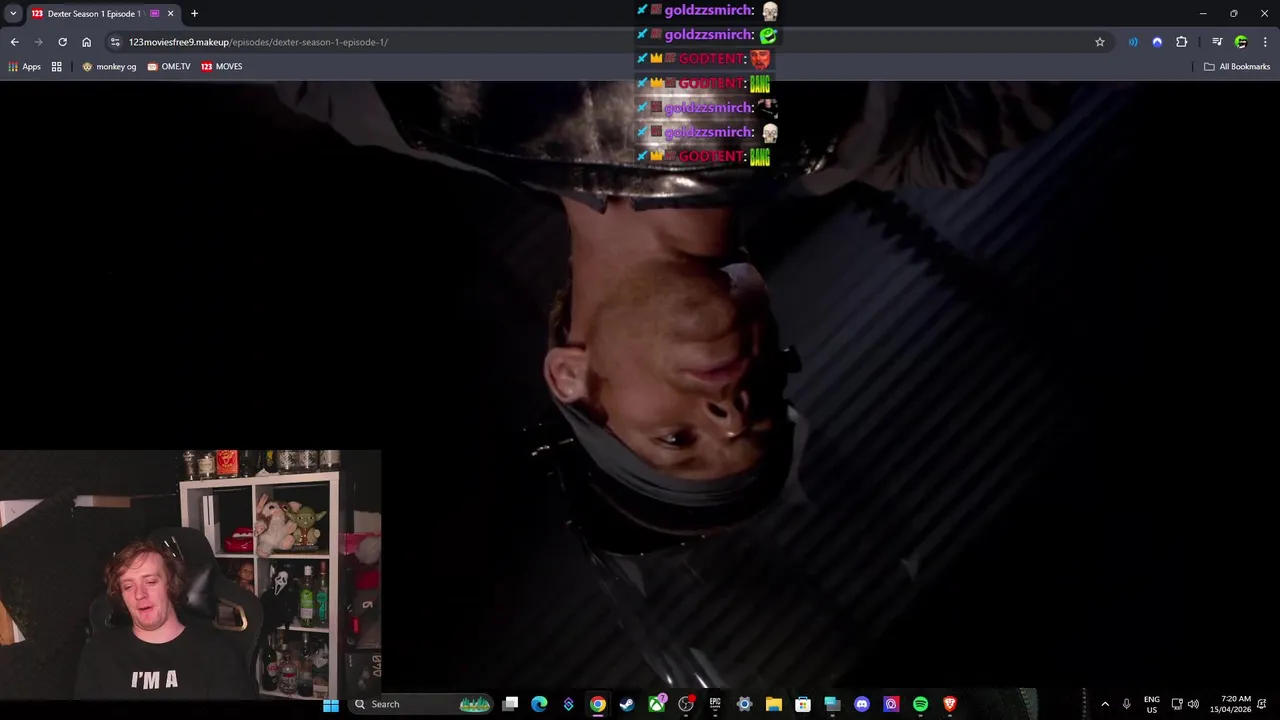The image size is (1280, 720).
Task: Open the Apps bookmark shortcut
Action: coord(24,66)
